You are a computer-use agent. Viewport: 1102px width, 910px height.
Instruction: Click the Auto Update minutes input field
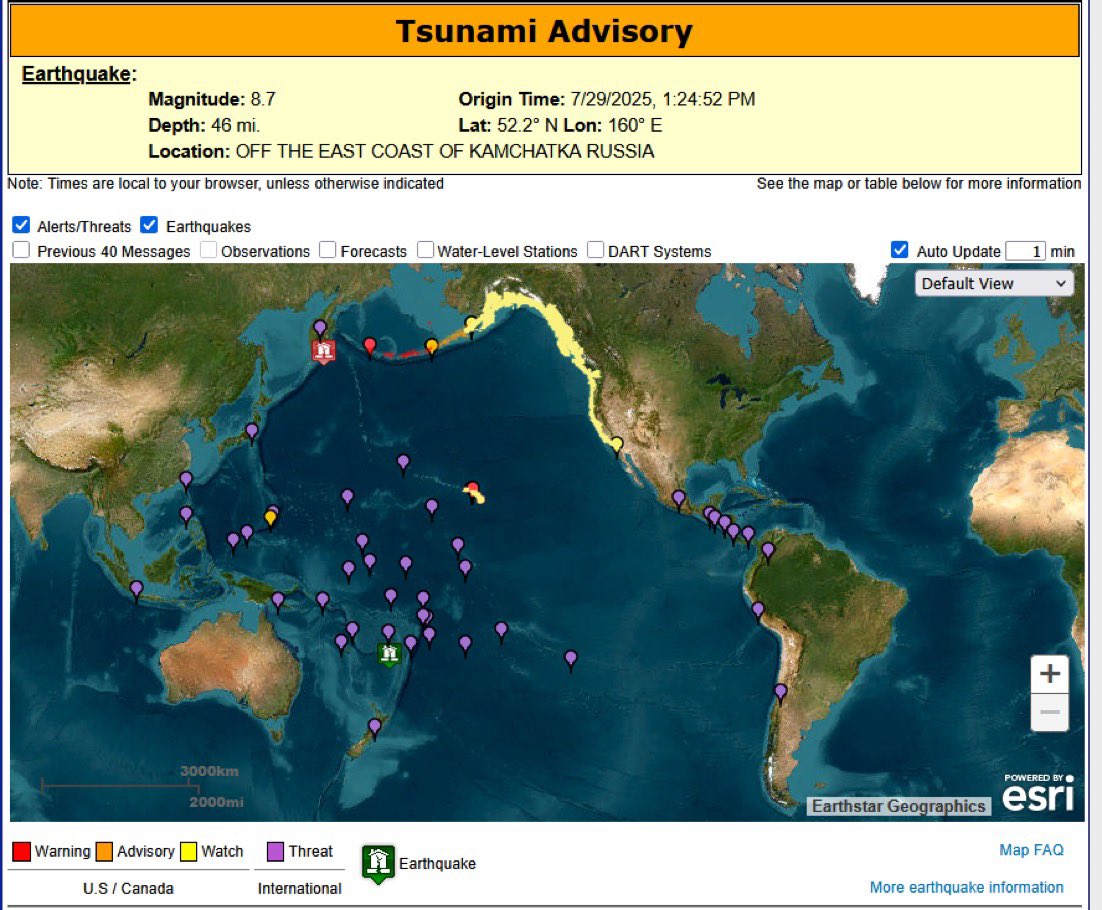tap(1025, 251)
